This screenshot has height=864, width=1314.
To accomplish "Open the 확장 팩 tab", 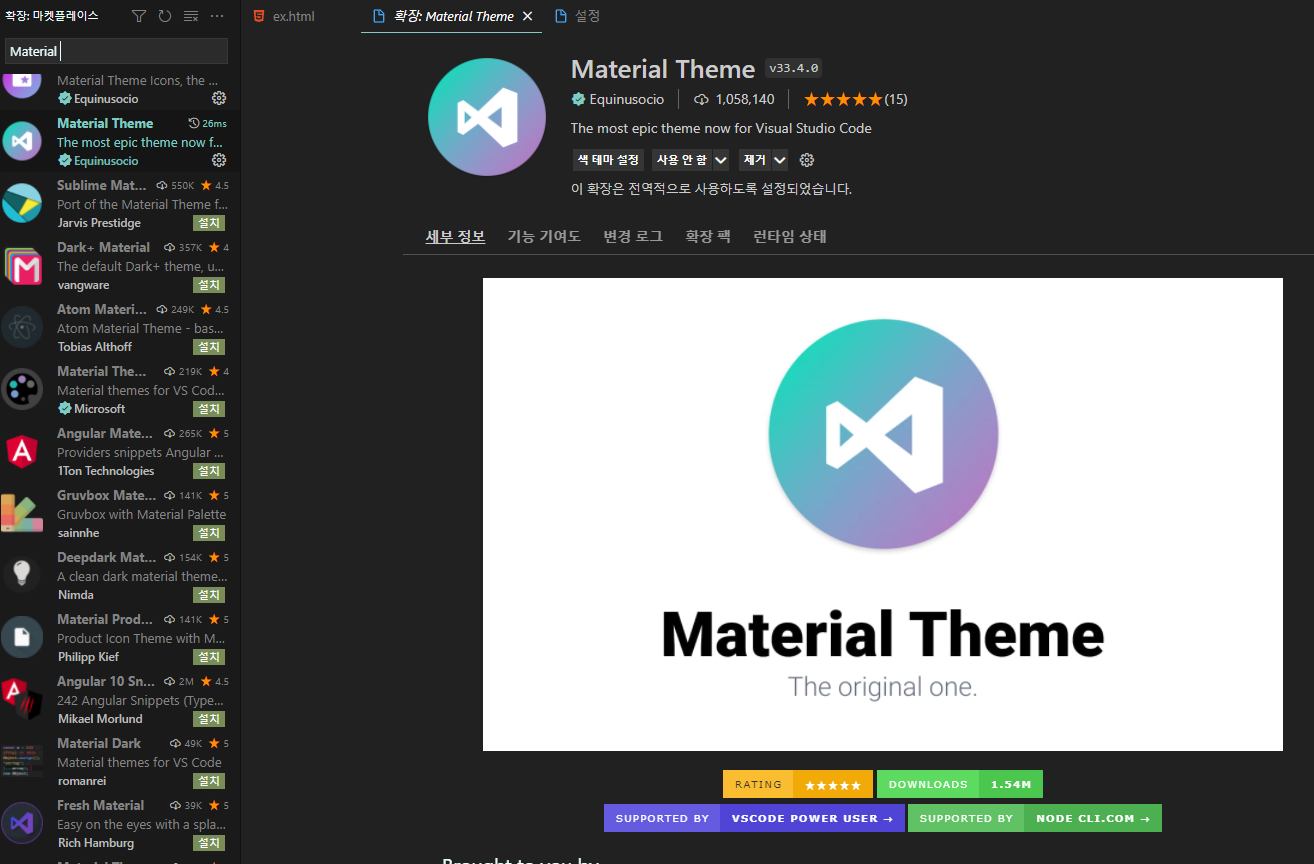I will pos(708,236).
